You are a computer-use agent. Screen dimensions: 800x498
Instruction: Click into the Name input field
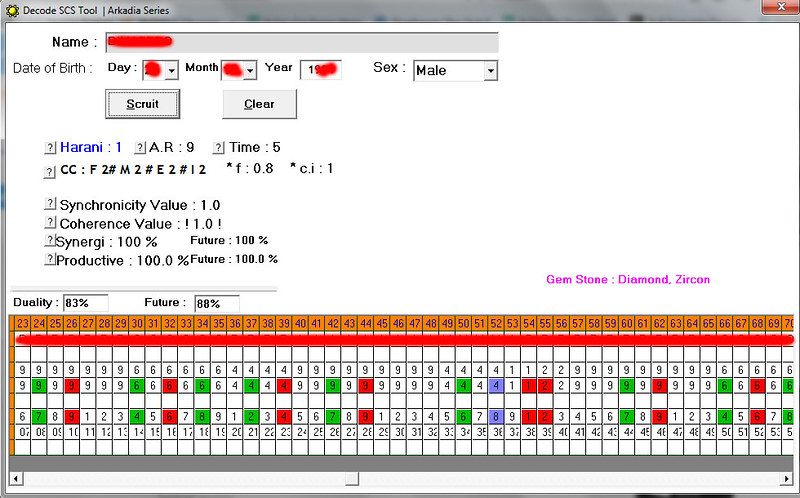tap(302, 42)
